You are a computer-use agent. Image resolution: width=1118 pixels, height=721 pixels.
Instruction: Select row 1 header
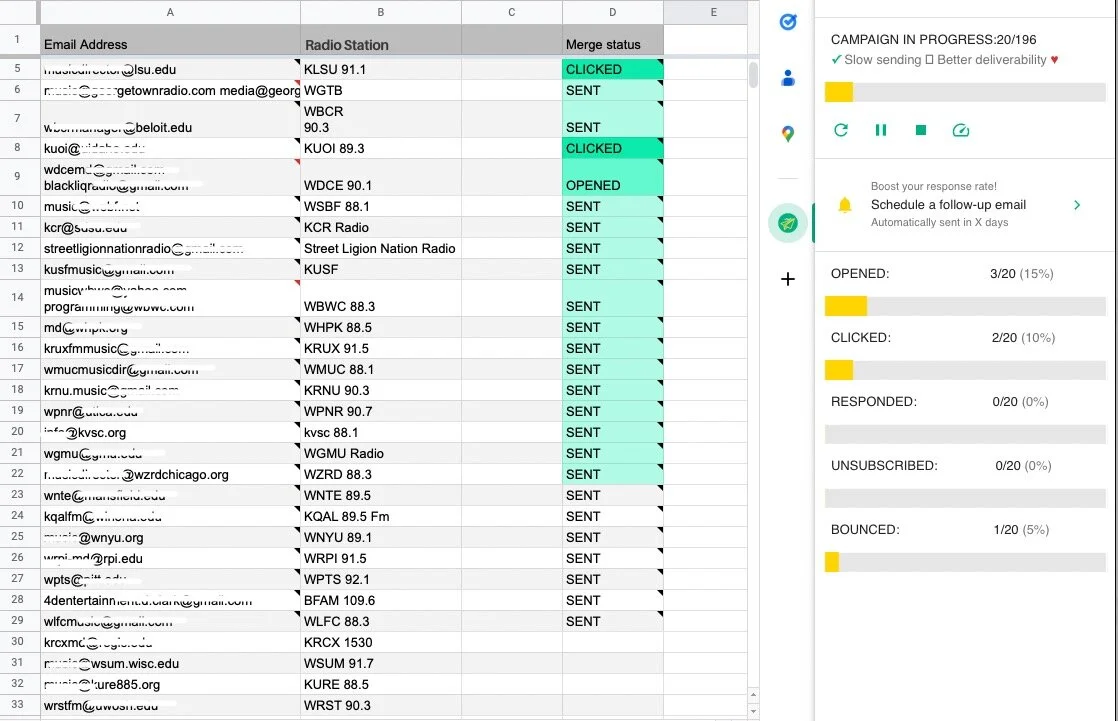click(x=19, y=40)
